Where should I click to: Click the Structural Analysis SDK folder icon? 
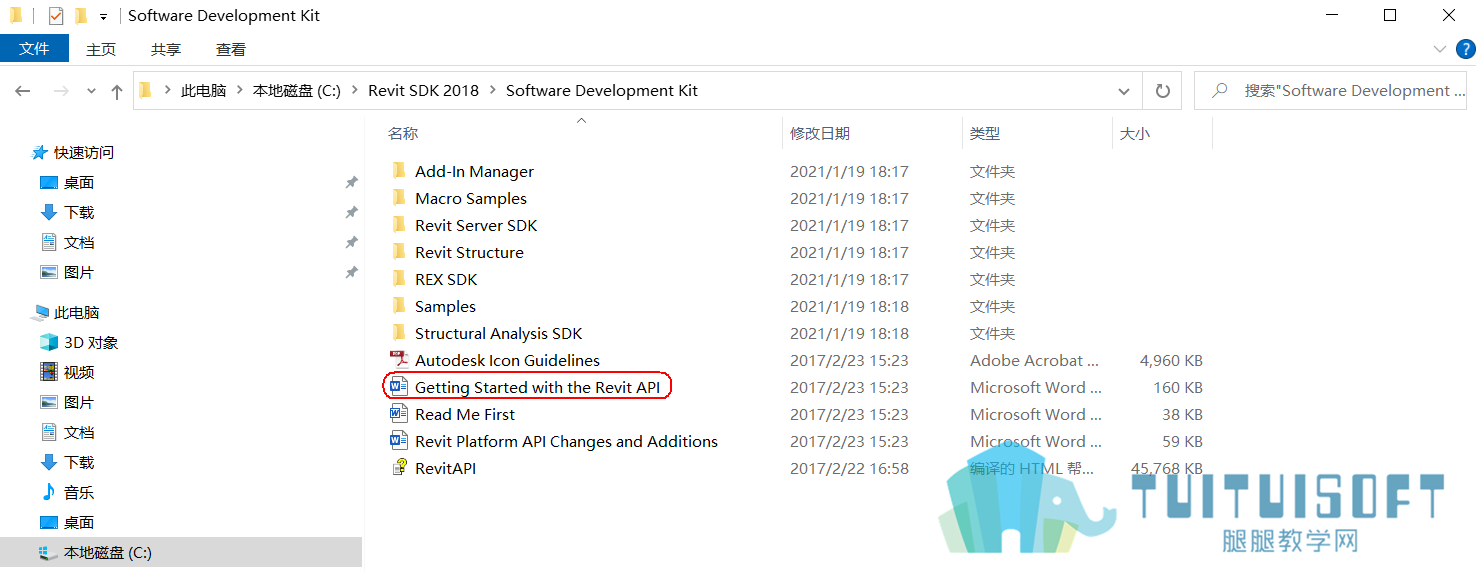pyautogui.click(x=399, y=333)
